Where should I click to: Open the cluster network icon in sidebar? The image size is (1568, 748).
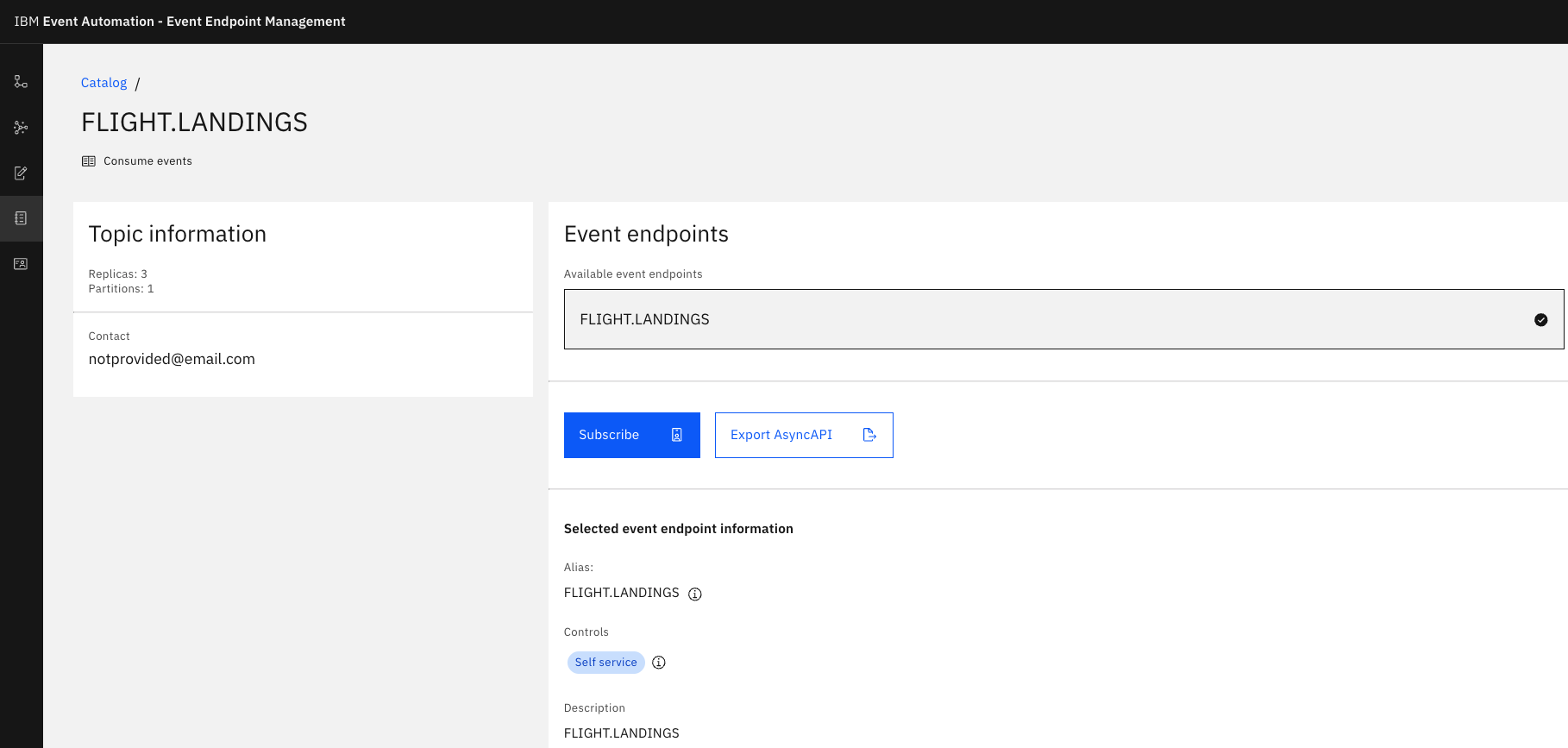21,128
